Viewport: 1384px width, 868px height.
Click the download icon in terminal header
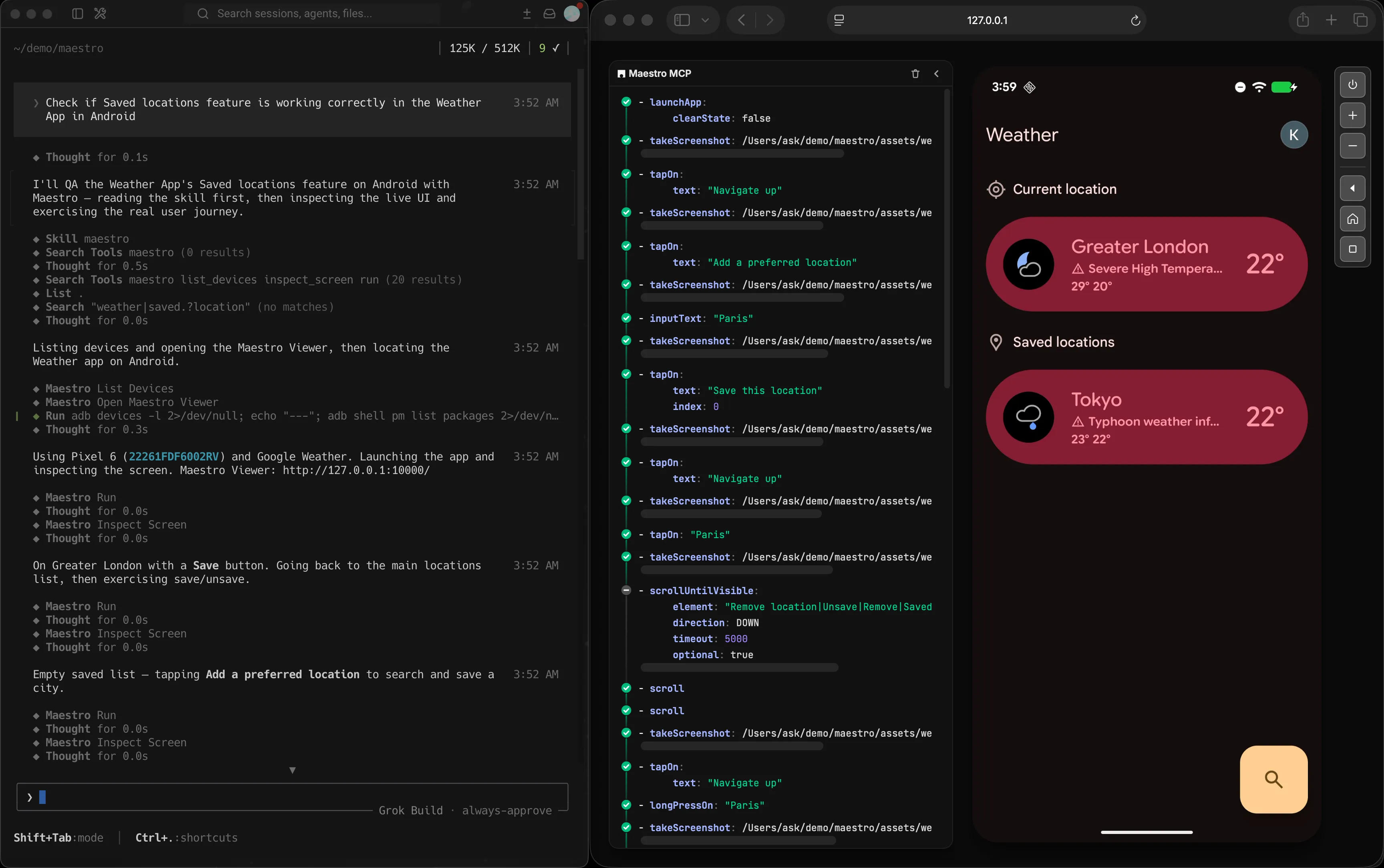point(526,14)
